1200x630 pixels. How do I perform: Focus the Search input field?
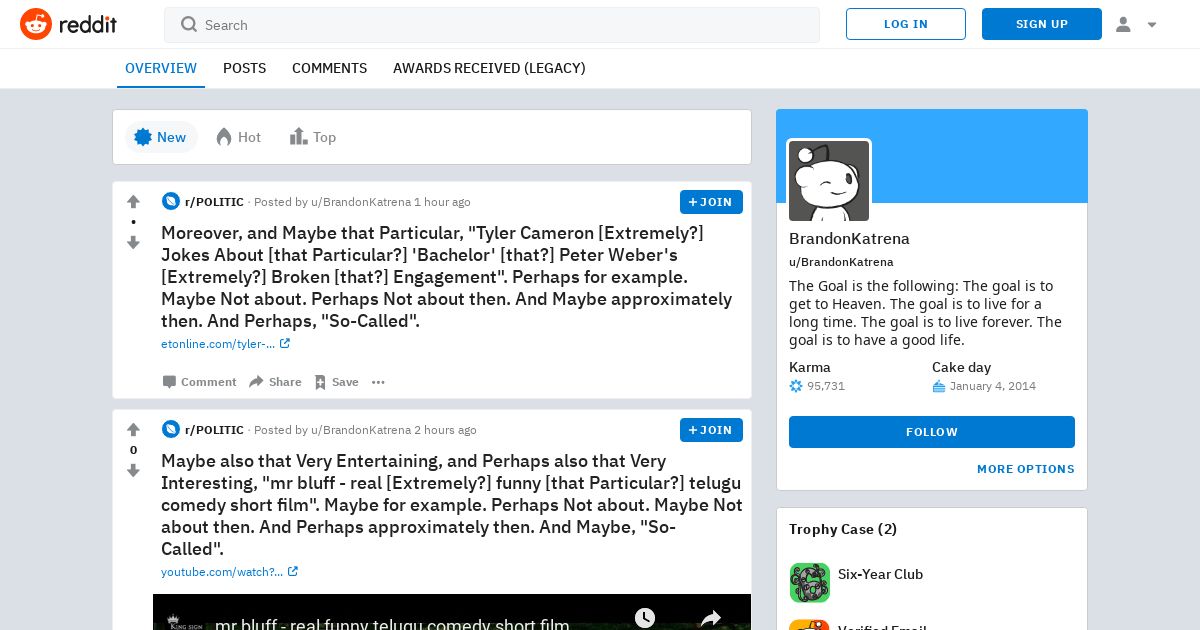coord(492,25)
